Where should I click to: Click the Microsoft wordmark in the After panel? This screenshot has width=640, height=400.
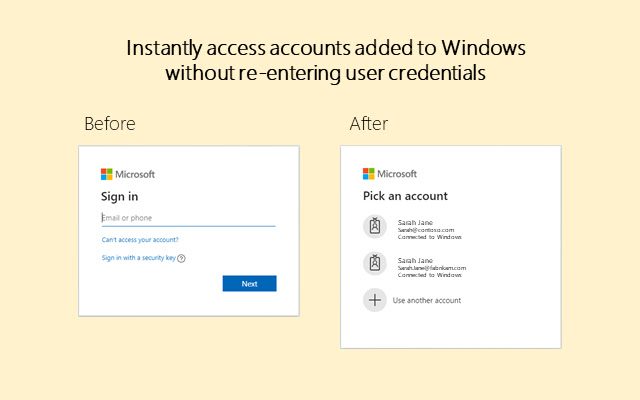point(397,174)
